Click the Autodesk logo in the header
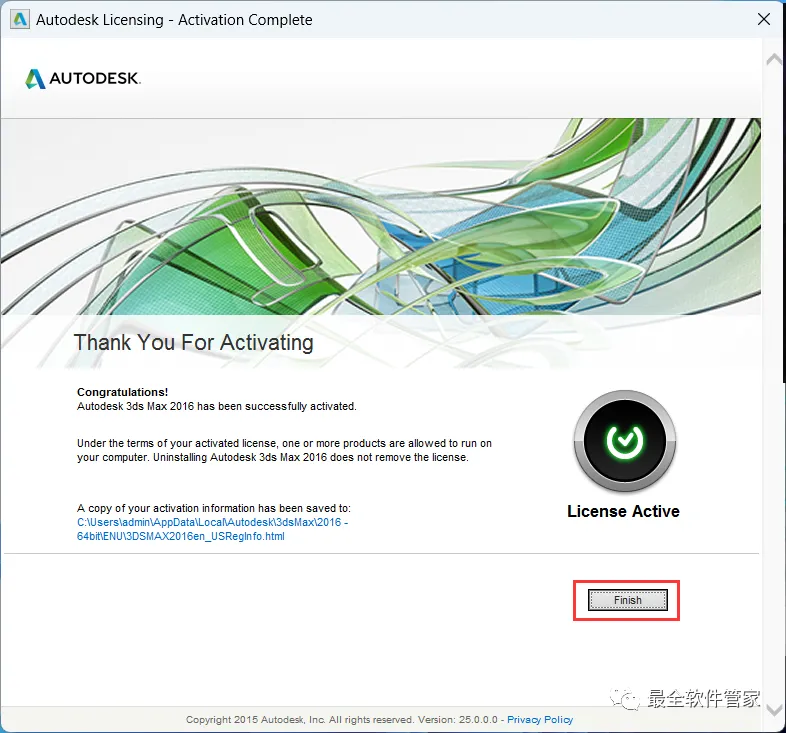 83,79
